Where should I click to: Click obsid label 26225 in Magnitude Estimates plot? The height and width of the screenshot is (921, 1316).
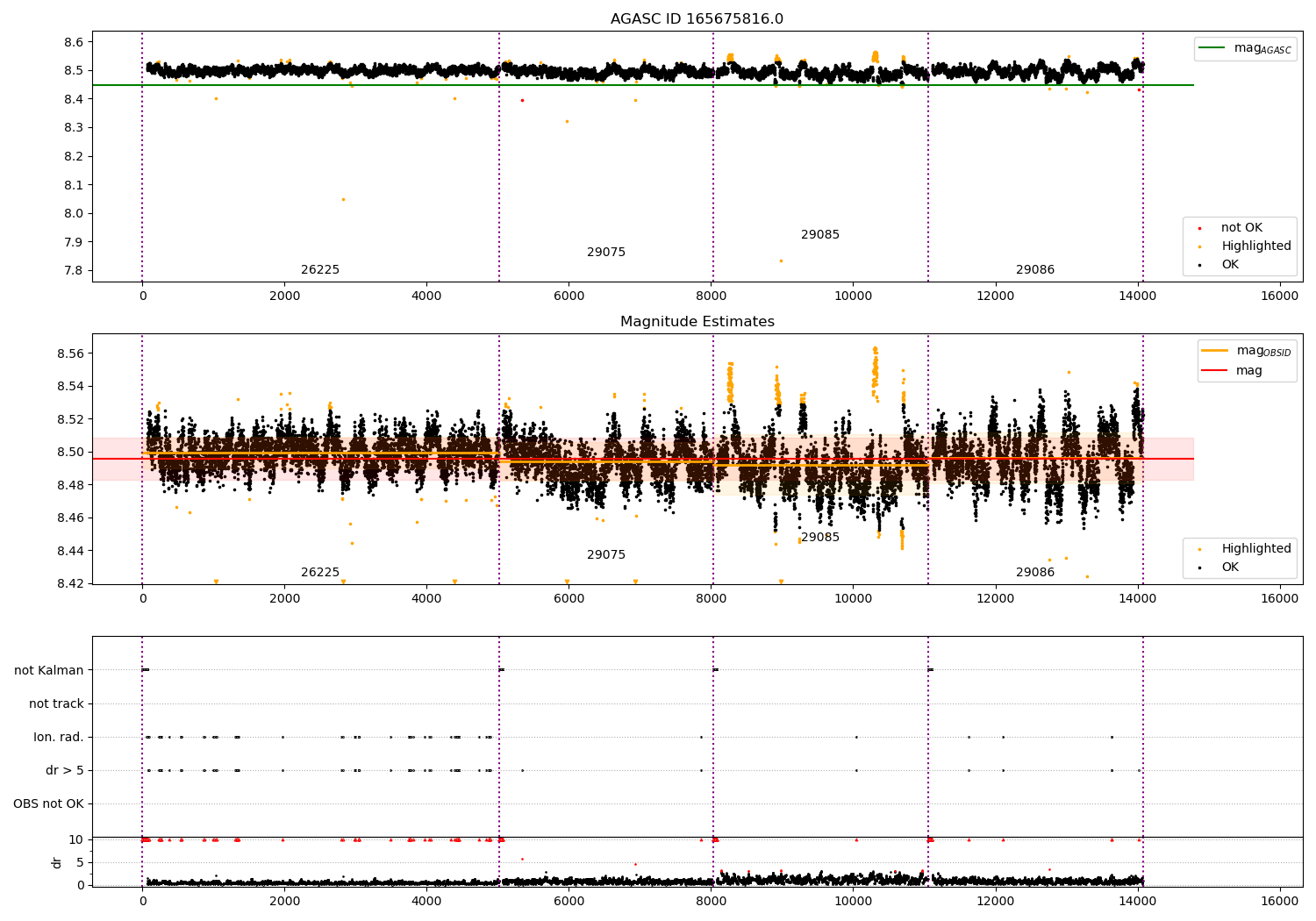pyautogui.click(x=320, y=573)
